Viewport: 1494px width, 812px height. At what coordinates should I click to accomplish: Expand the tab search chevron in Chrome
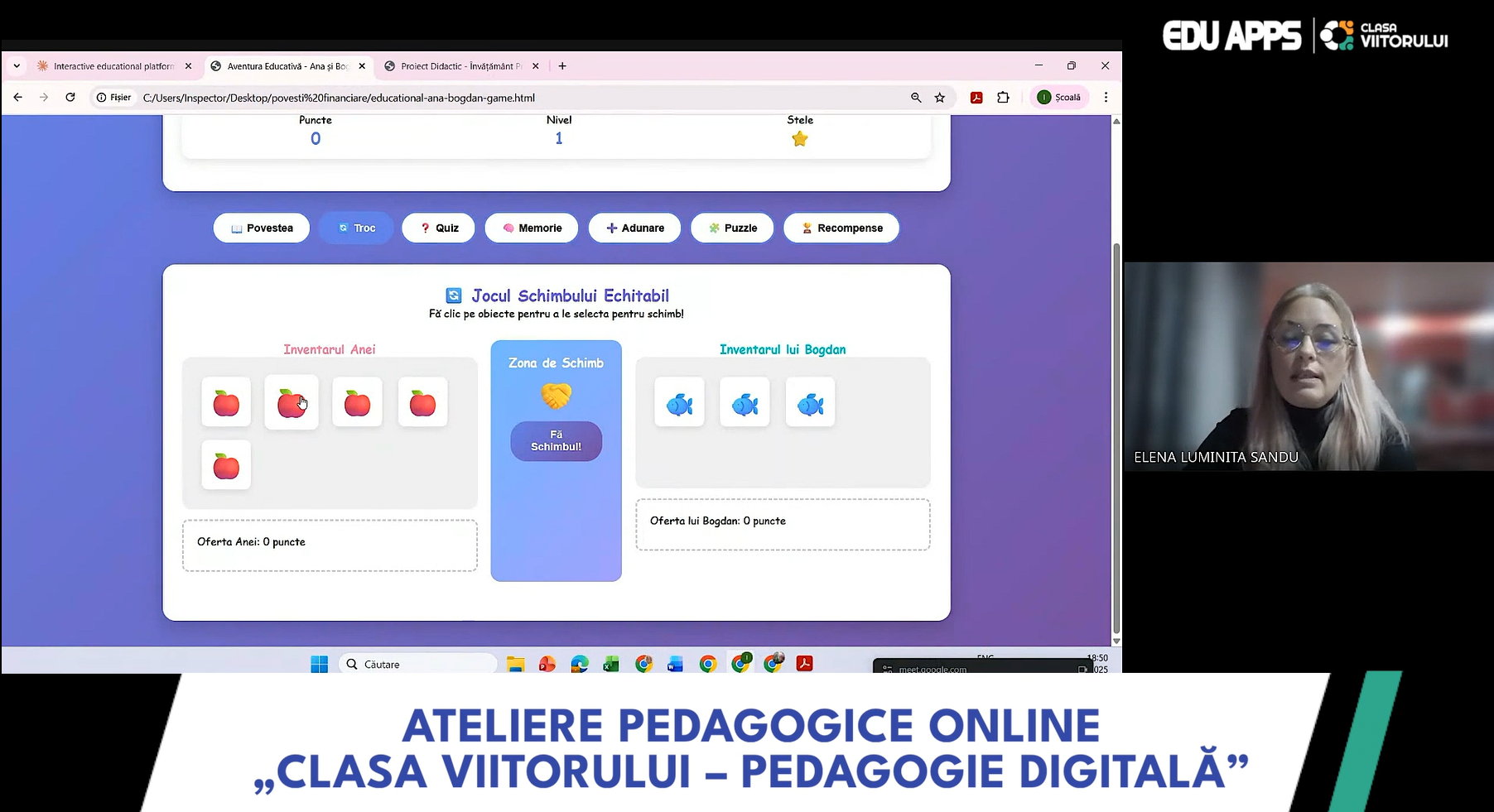click(x=17, y=66)
